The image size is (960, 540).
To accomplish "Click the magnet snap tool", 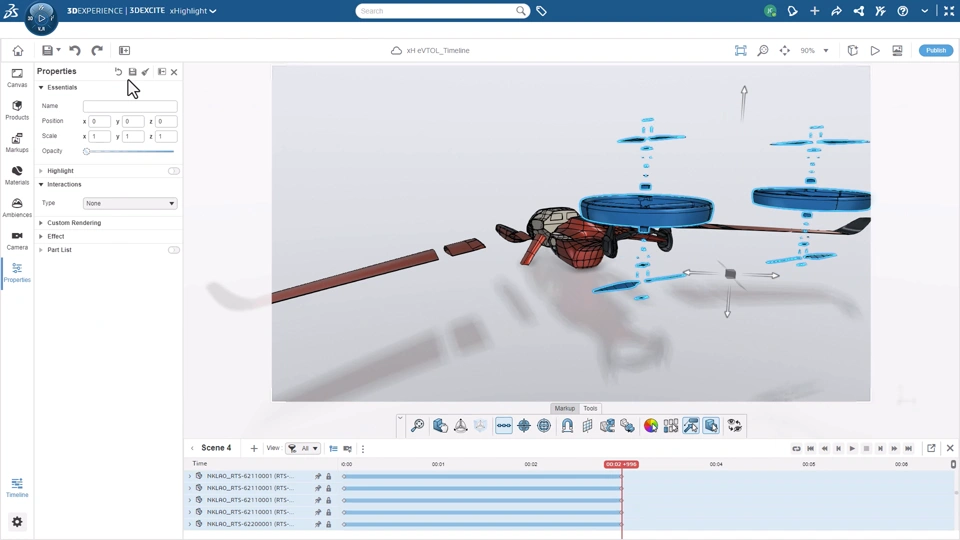I will [x=568, y=426].
